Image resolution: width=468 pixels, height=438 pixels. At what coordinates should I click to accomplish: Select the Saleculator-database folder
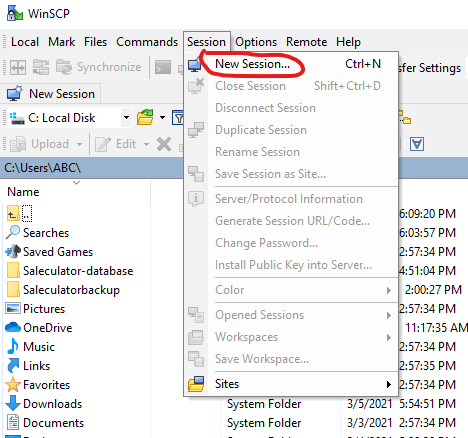click(x=70, y=271)
